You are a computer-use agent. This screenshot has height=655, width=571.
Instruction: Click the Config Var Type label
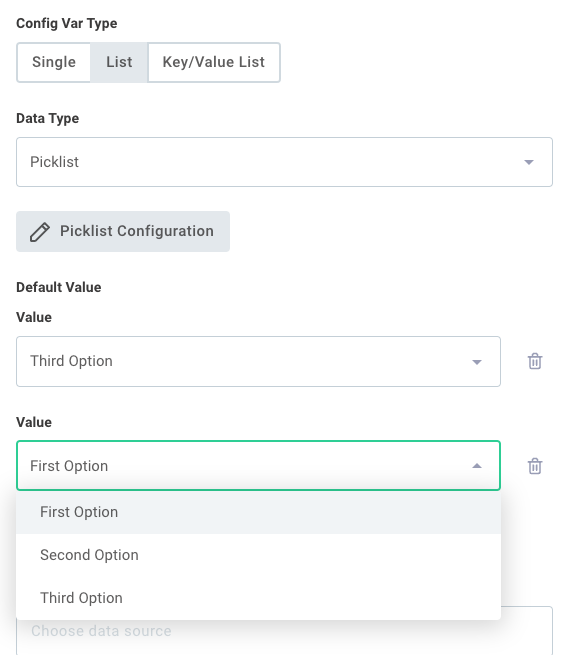(67, 23)
